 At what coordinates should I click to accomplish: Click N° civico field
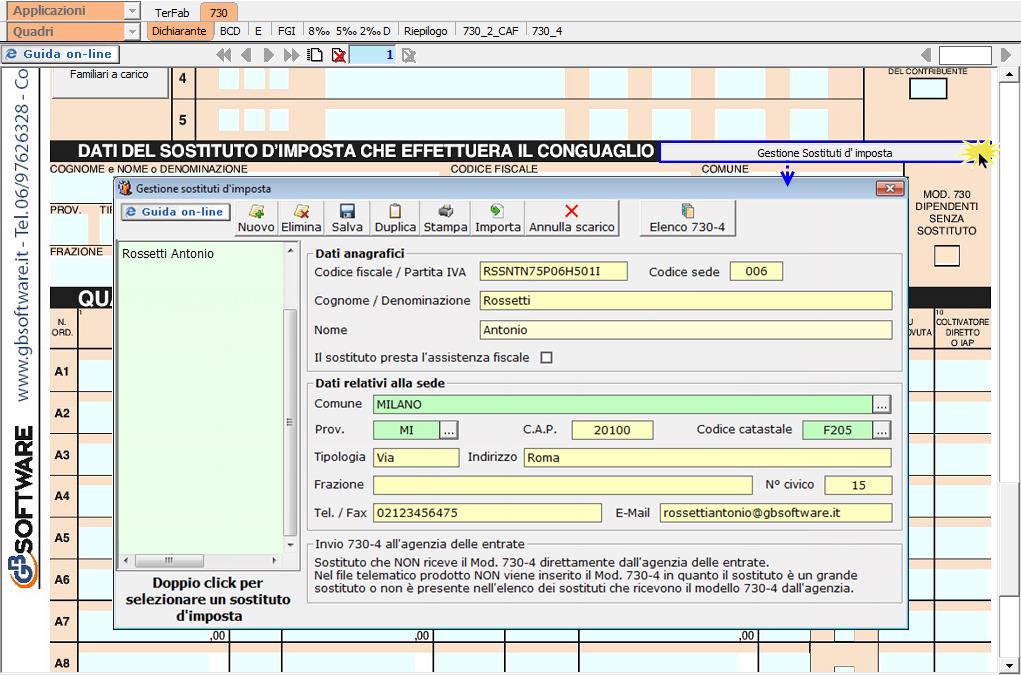[858, 485]
